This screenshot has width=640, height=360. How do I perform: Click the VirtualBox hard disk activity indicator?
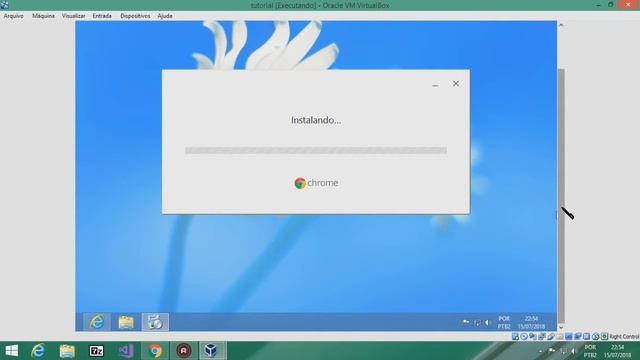[515, 336]
